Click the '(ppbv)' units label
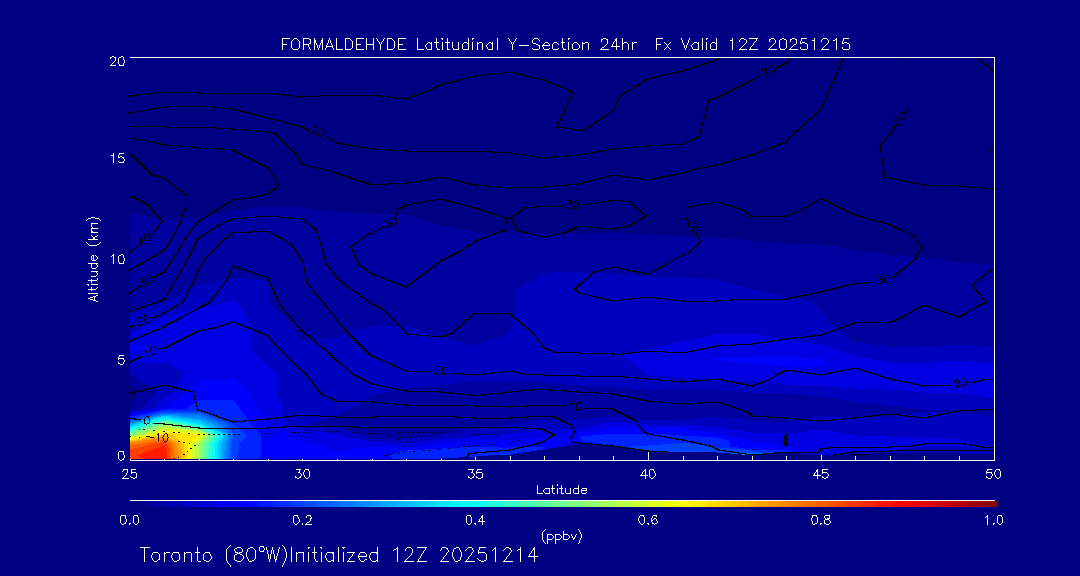Image resolution: width=1080 pixels, height=576 pixels. pos(562,535)
